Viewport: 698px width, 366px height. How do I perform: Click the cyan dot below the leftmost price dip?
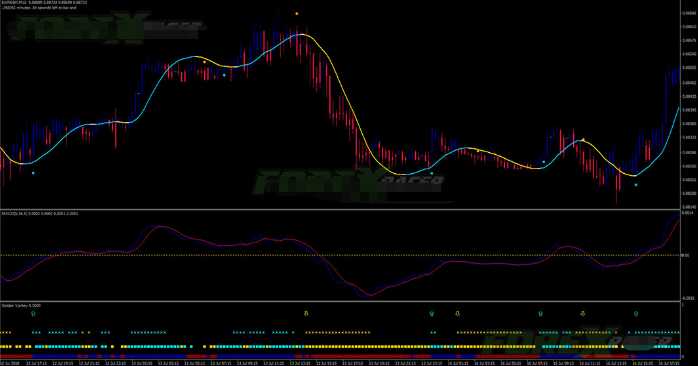coord(33,173)
